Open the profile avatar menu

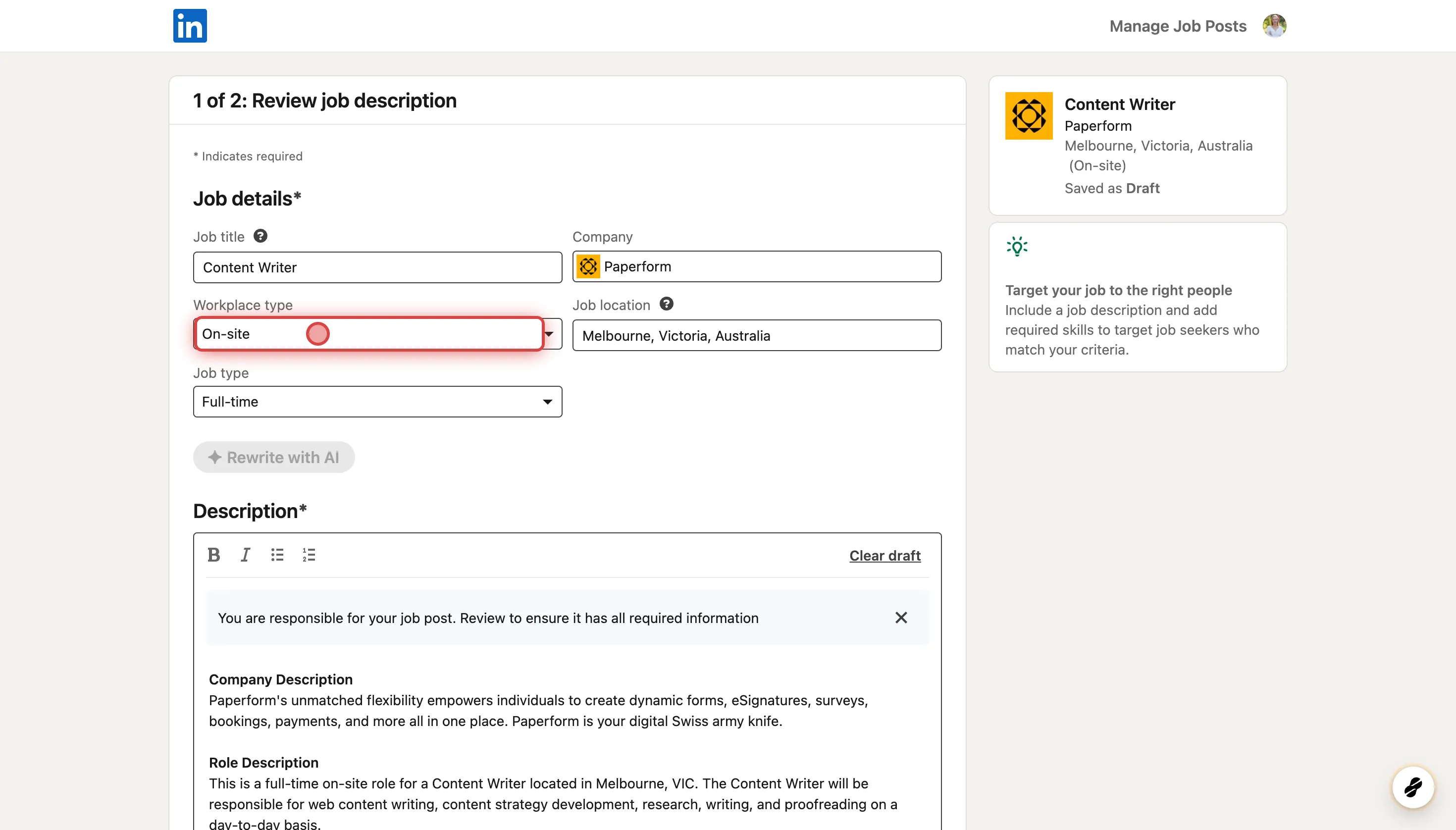(x=1274, y=26)
